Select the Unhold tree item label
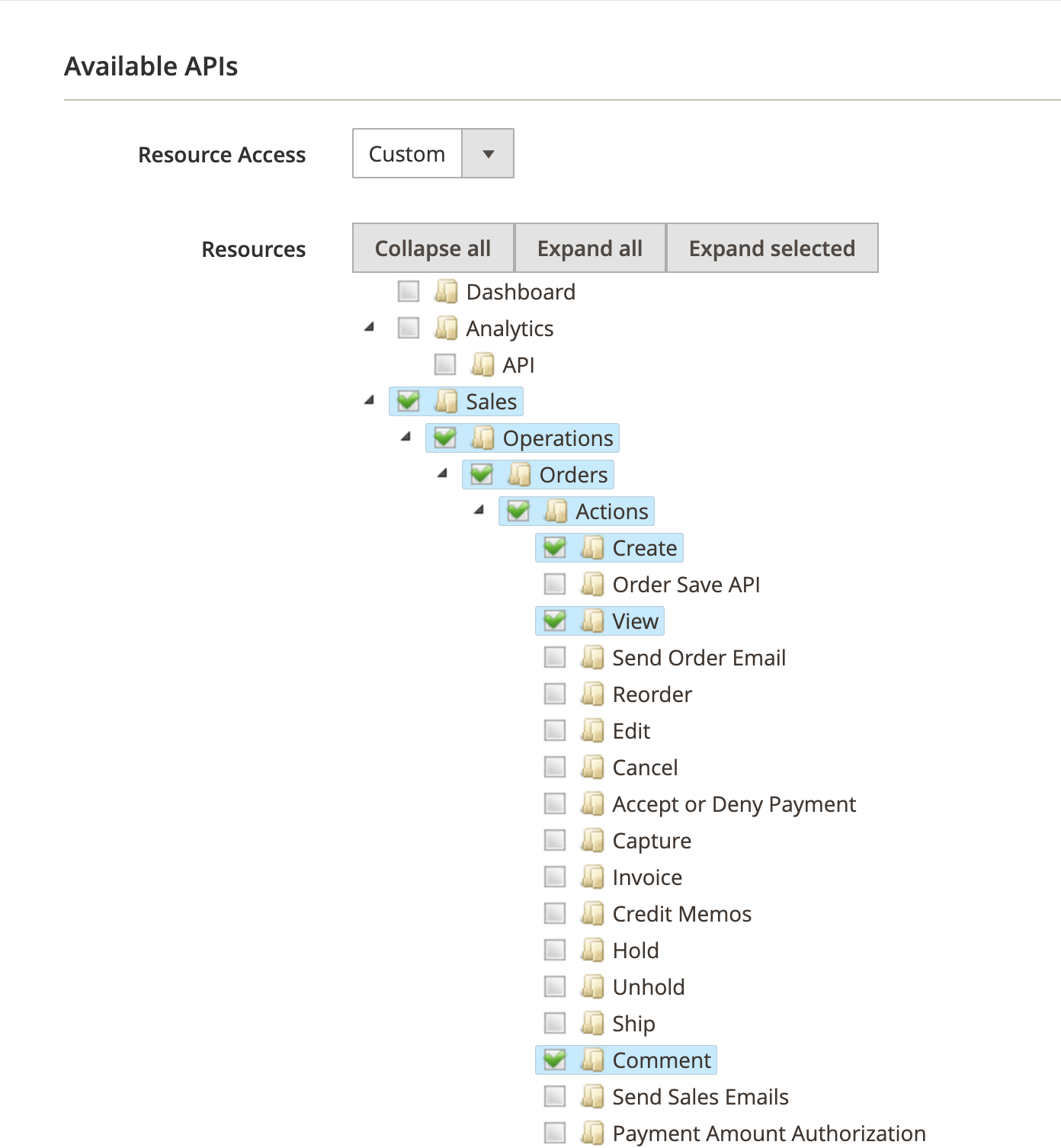This screenshot has height=1148, width=1061. tap(649, 987)
